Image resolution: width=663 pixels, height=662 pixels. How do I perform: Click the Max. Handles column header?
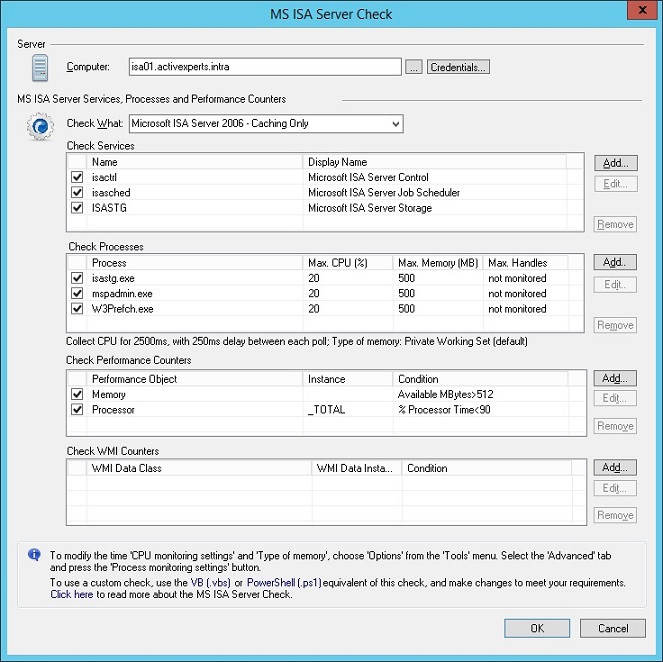(x=526, y=263)
